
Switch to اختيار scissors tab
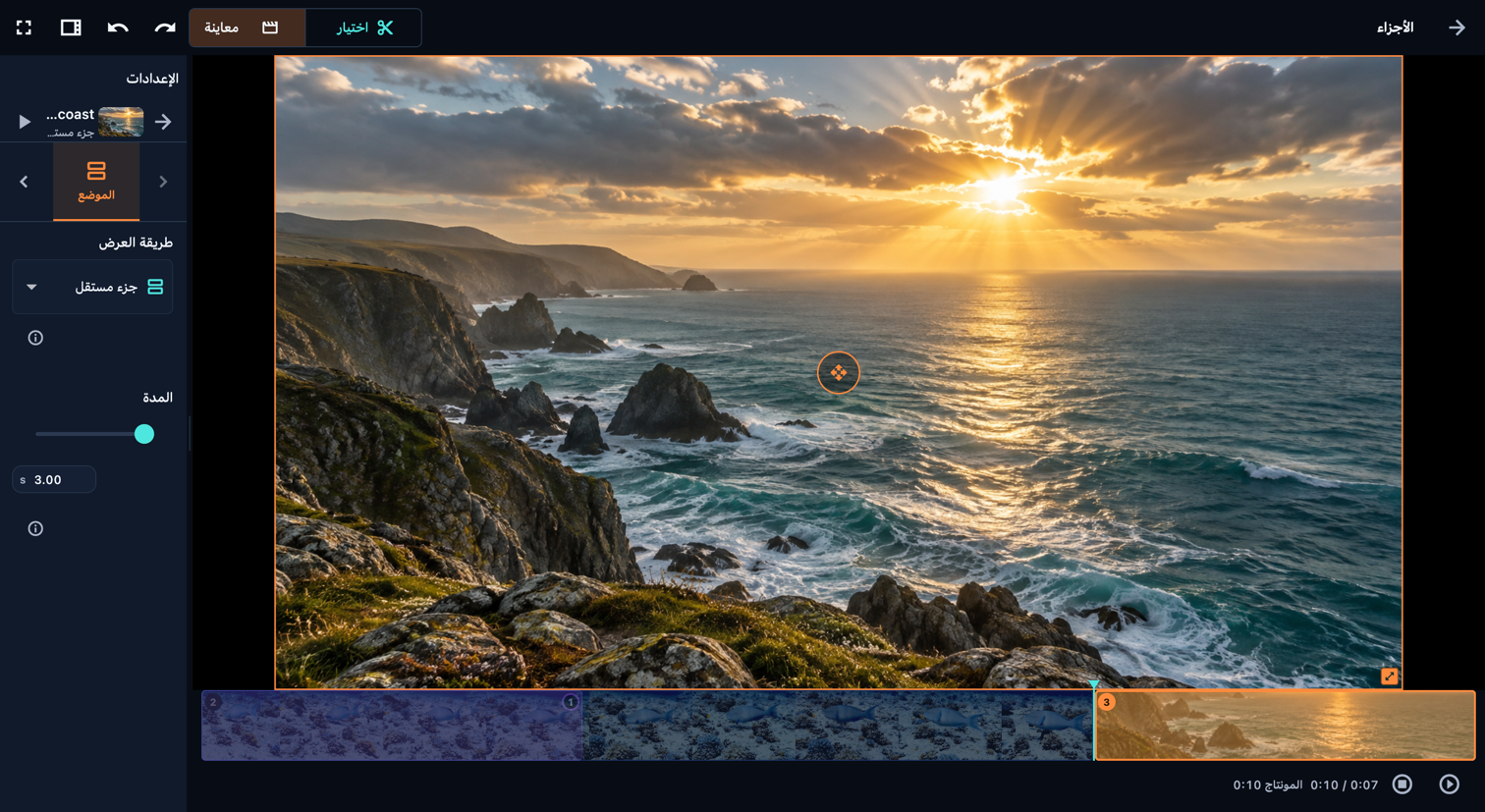(x=364, y=27)
